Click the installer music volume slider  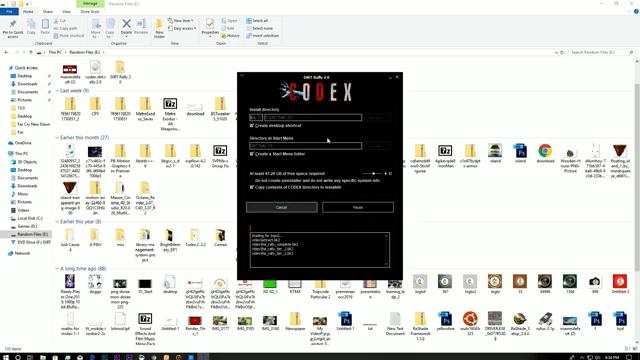373,173
